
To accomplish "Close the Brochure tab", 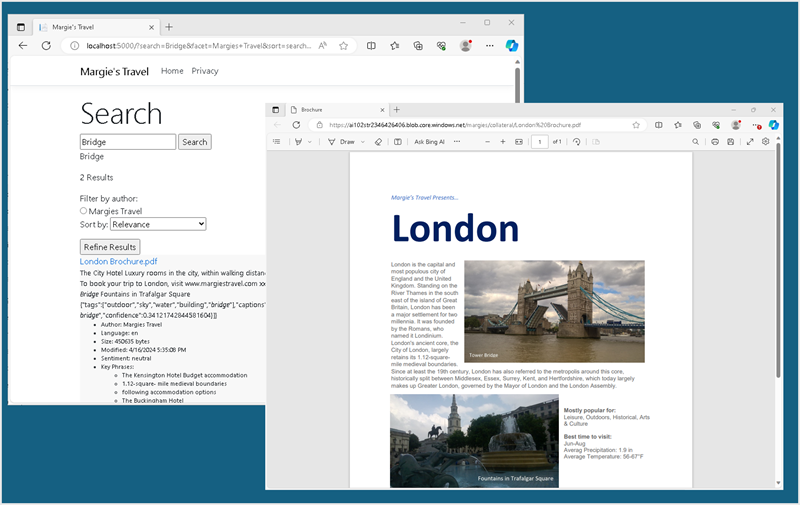I will 382,110.
